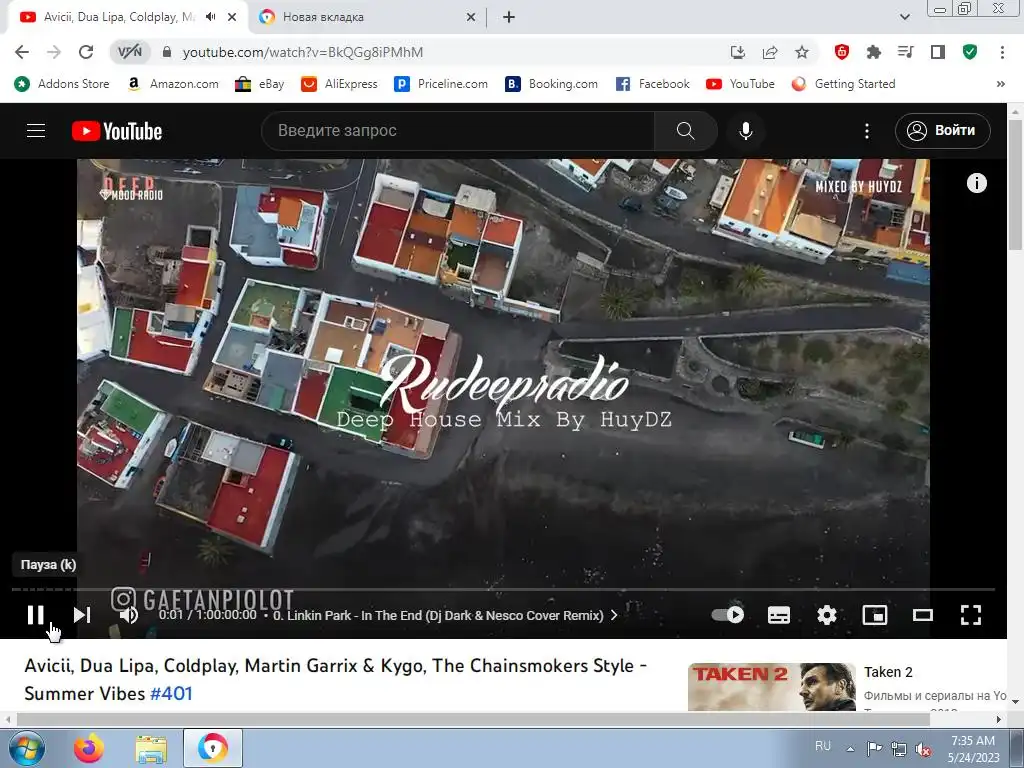Viewport: 1024px width, 768px height.
Task: Turn on subtitles in video player
Action: (x=778, y=615)
